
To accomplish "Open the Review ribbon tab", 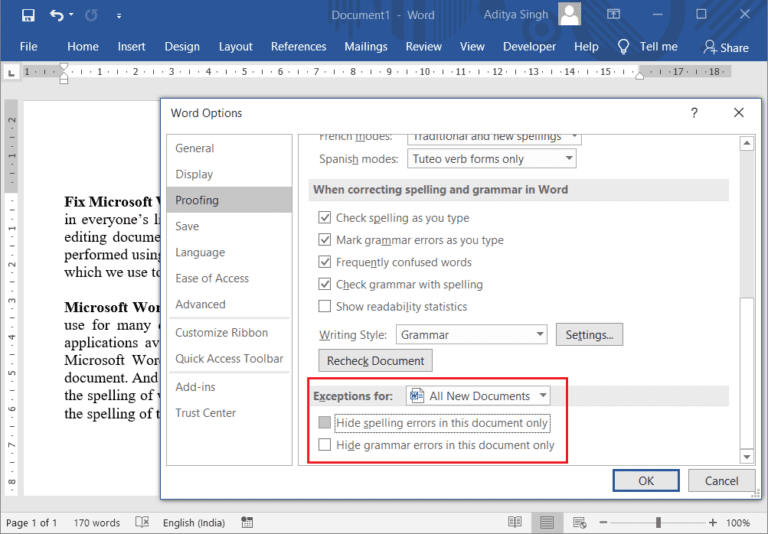I will pyautogui.click(x=424, y=47).
